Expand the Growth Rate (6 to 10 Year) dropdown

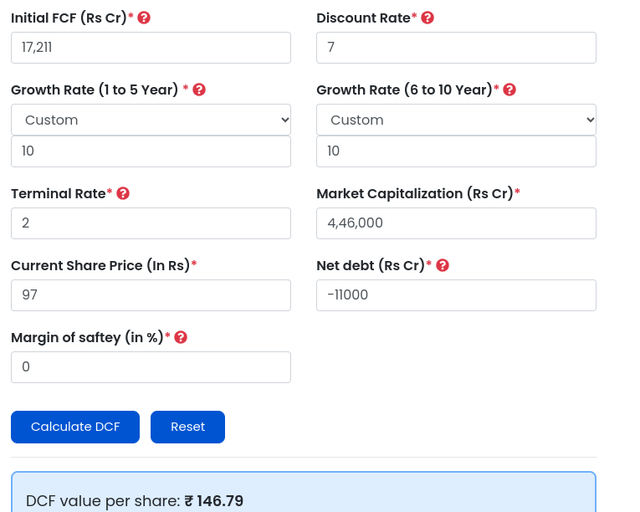456,120
